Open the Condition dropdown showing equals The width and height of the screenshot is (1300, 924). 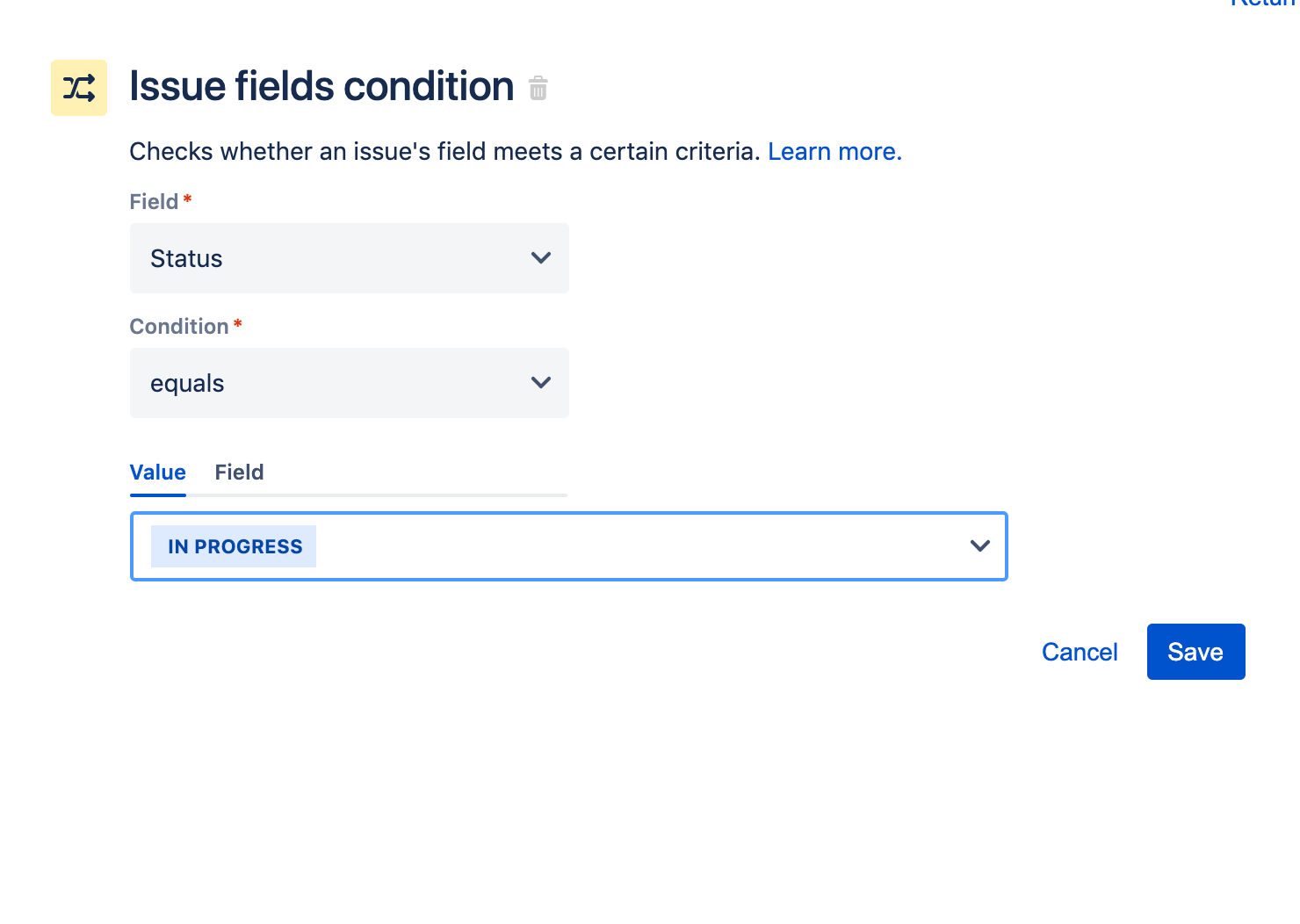click(349, 383)
